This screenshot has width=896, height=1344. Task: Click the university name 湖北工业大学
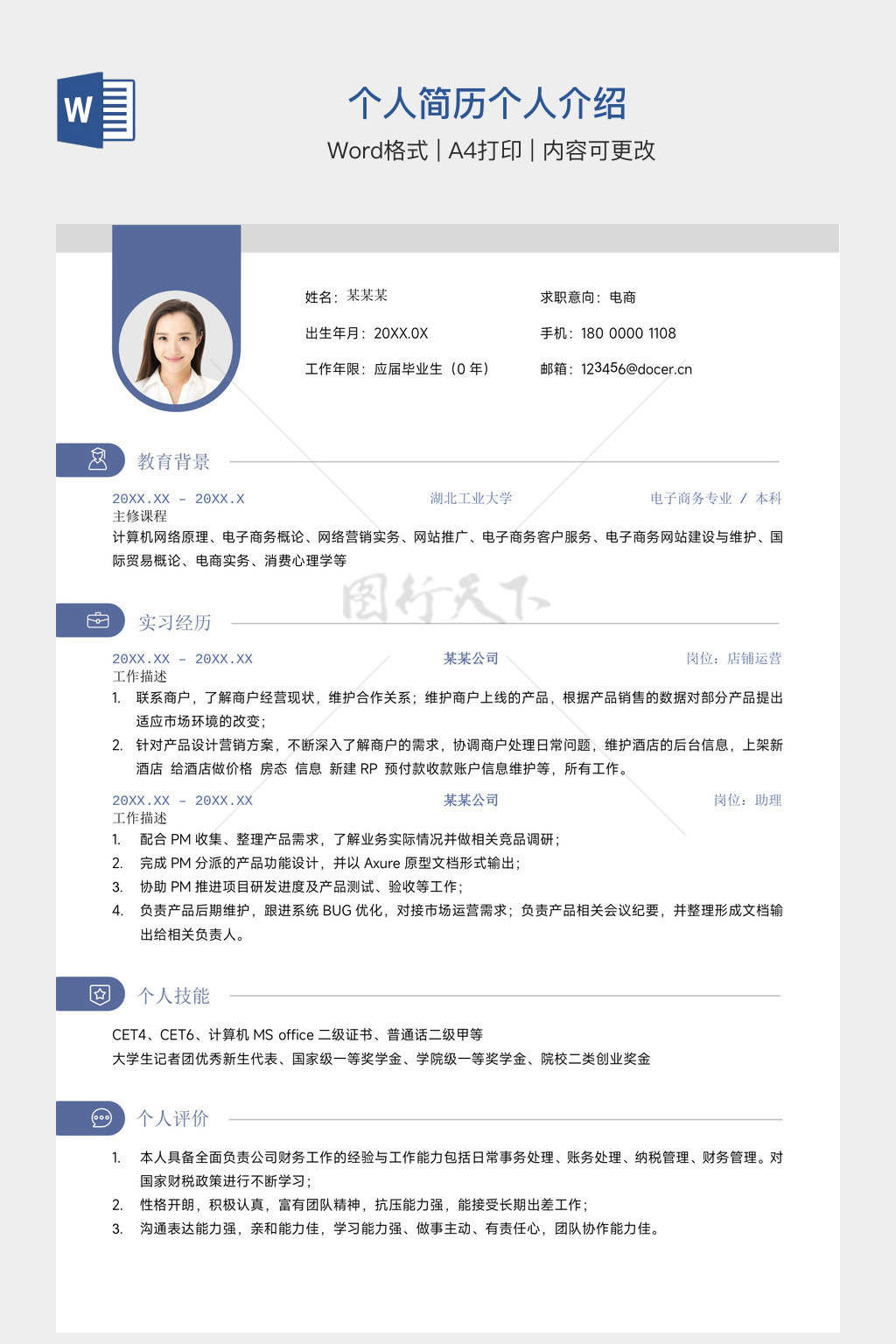tap(471, 499)
